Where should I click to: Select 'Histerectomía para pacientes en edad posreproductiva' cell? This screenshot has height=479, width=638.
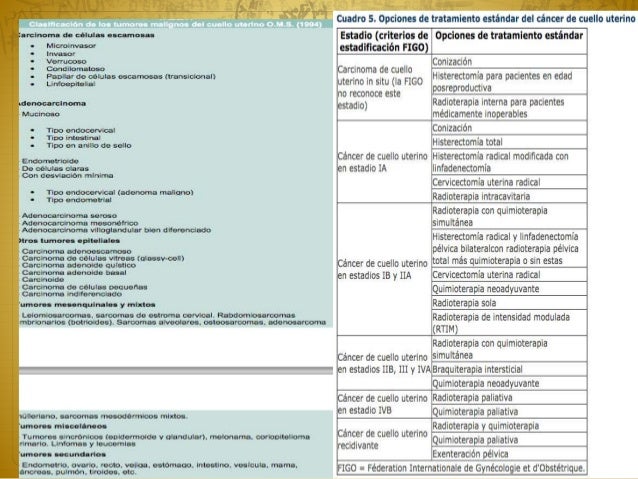coord(509,81)
